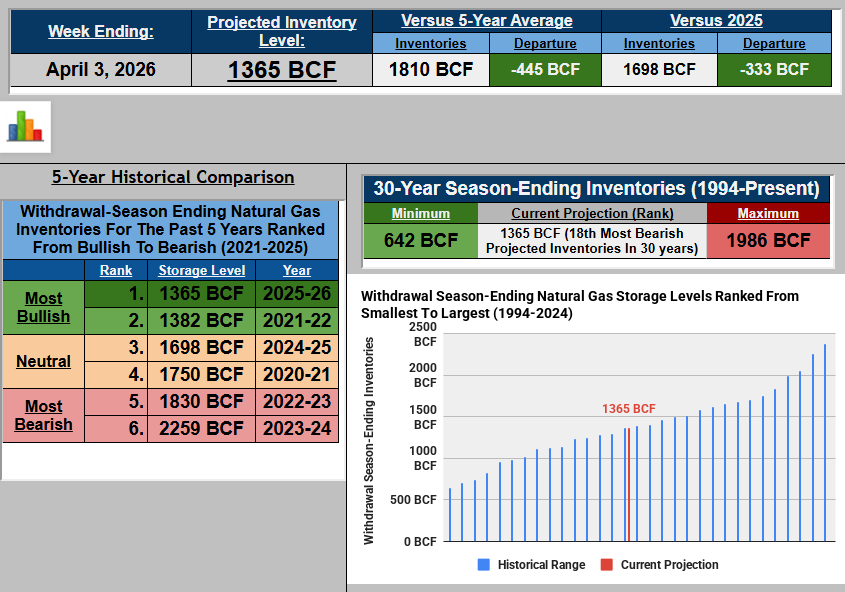Click the Neutral category label

click(x=44, y=361)
